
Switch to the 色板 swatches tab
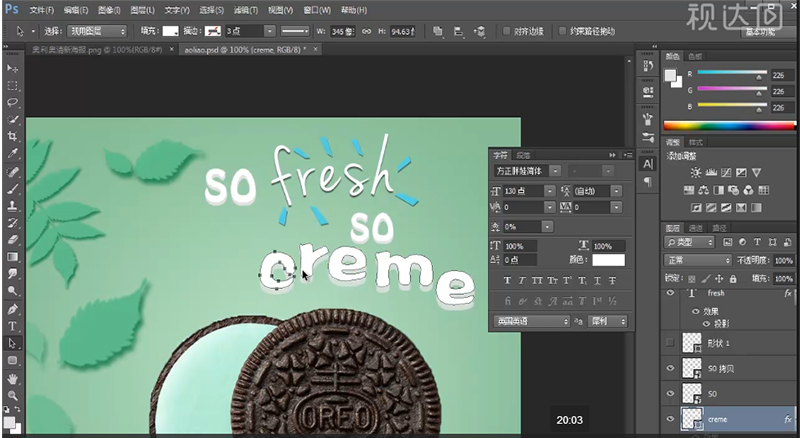click(x=695, y=56)
